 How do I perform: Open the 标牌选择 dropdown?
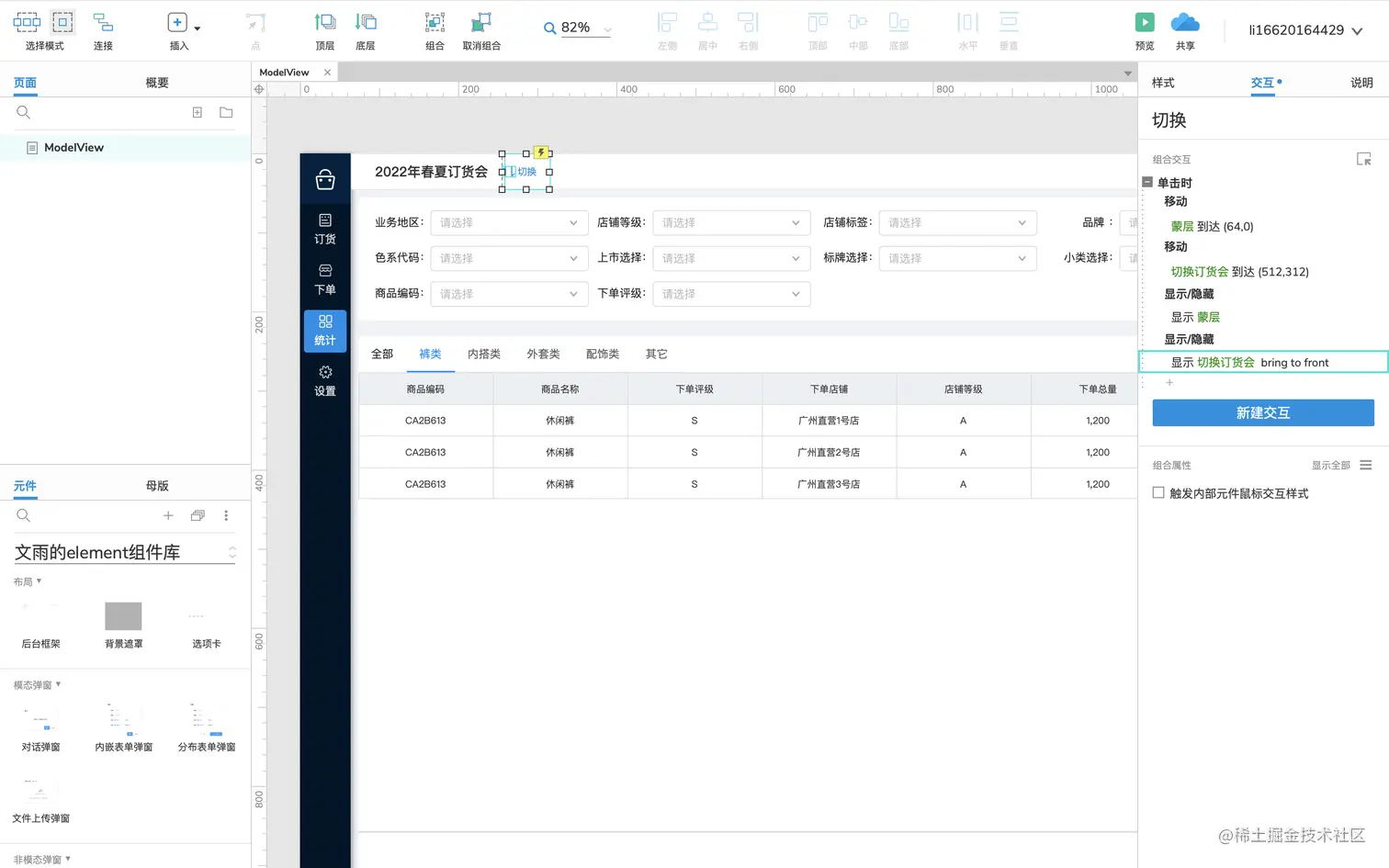(x=957, y=258)
